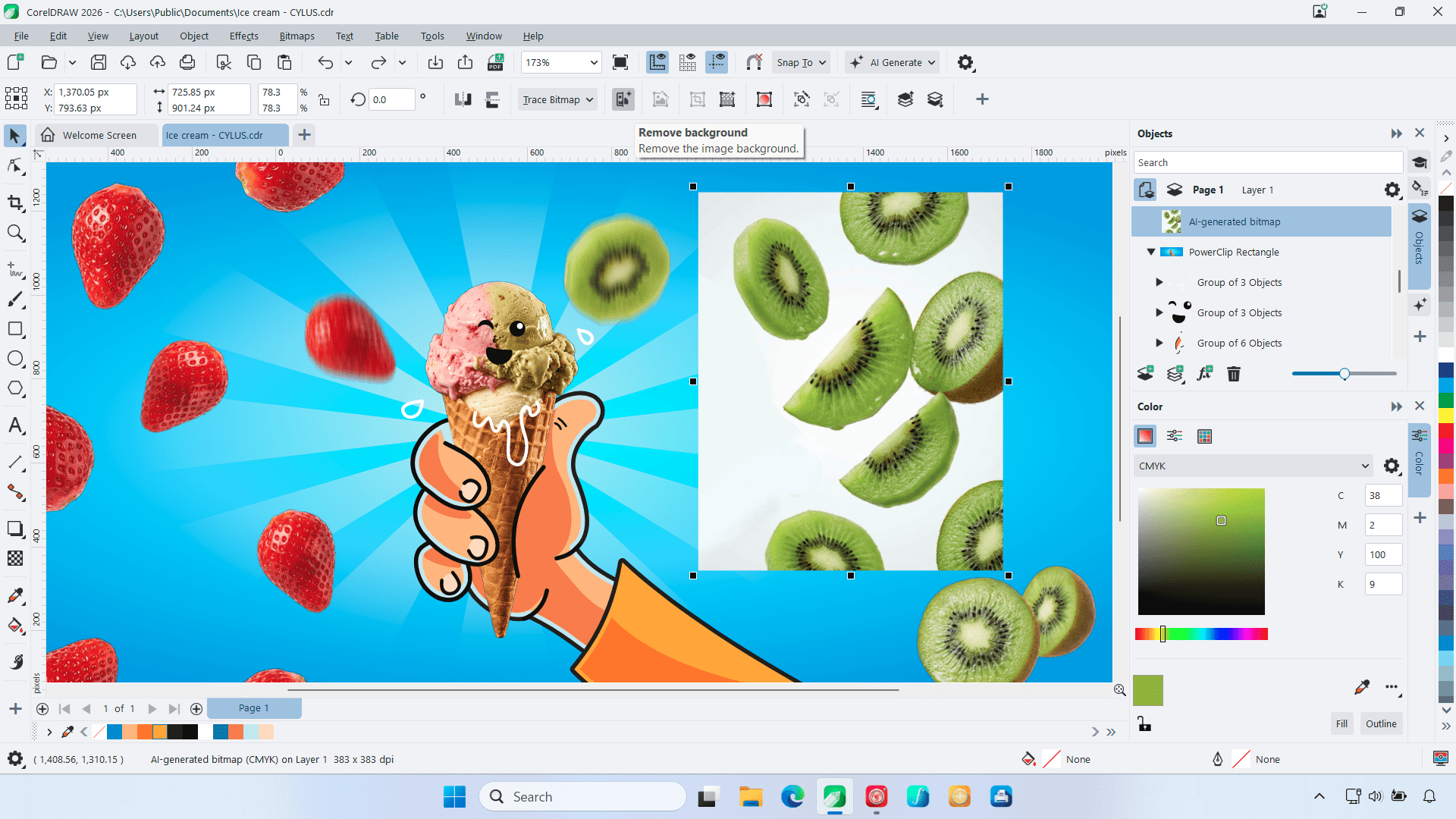Select the Zoom tool in toolbox
The image size is (1456, 819).
15,233
